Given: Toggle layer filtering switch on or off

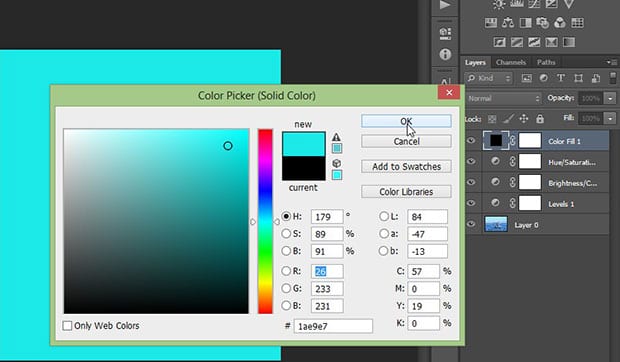Looking at the screenshot, I should click(x=613, y=78).
